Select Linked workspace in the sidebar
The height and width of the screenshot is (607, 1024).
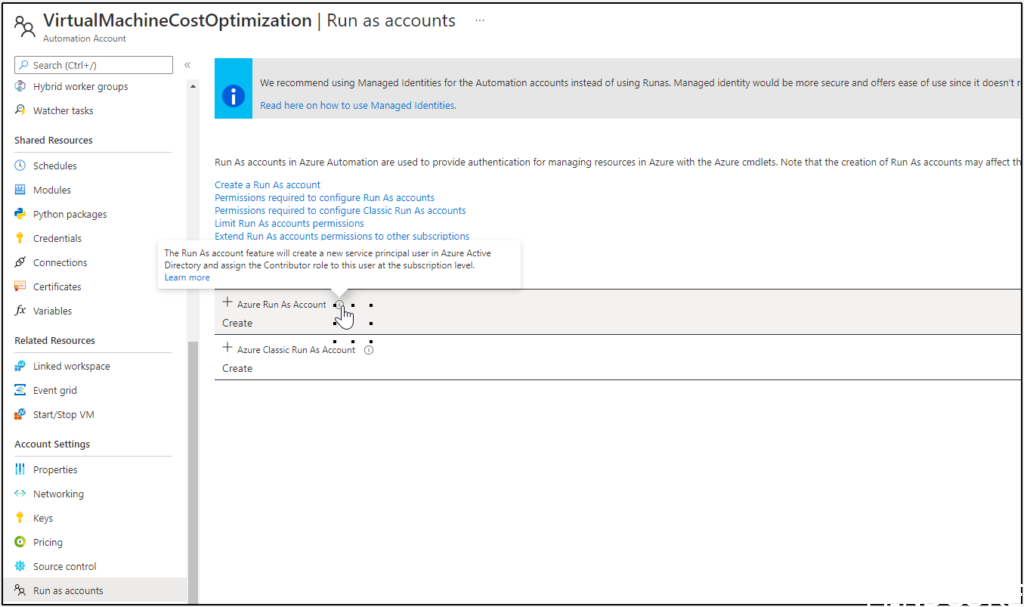pos(72,367)
